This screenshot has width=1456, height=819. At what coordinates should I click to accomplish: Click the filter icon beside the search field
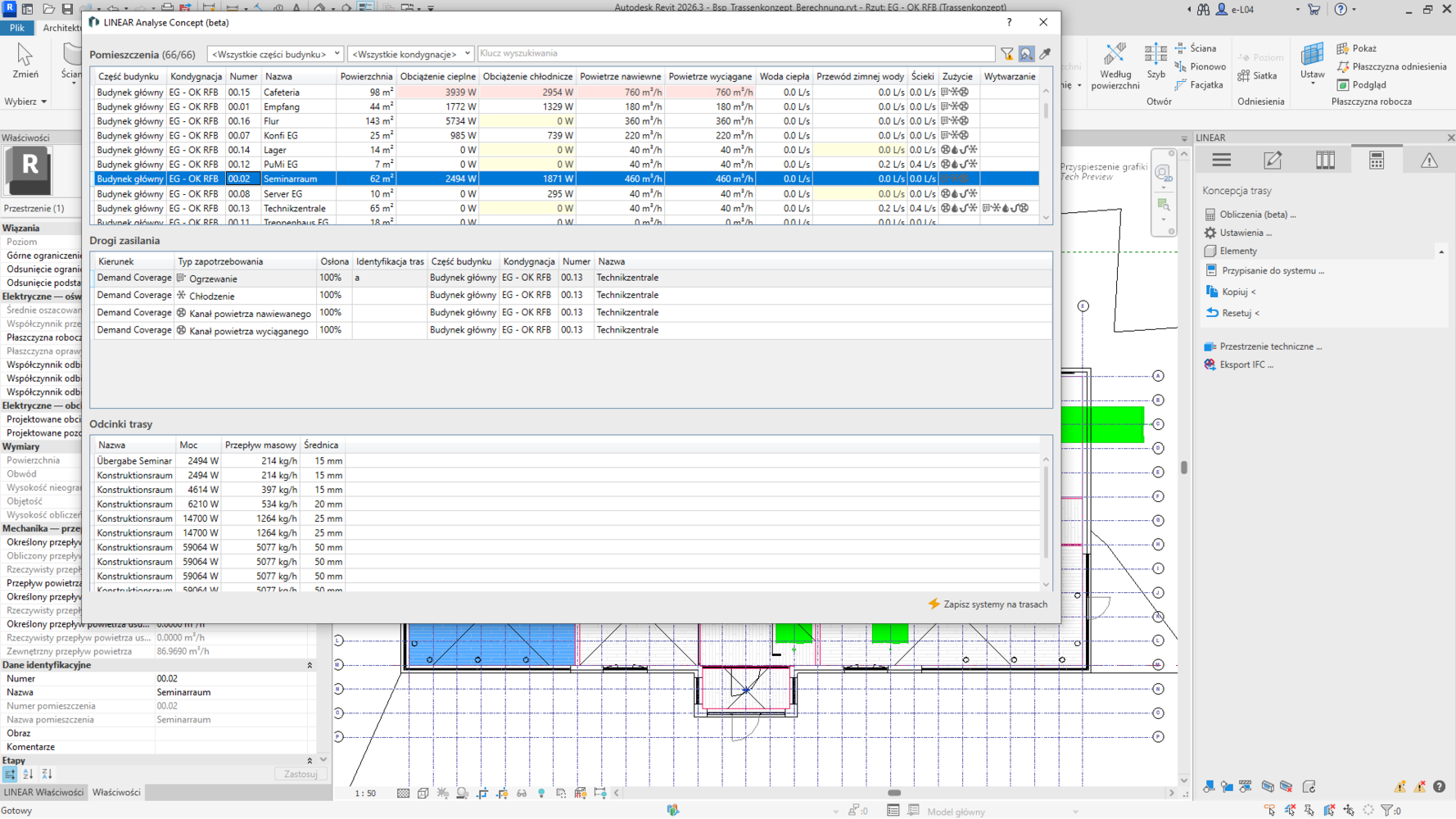(x=1006, y=54)
